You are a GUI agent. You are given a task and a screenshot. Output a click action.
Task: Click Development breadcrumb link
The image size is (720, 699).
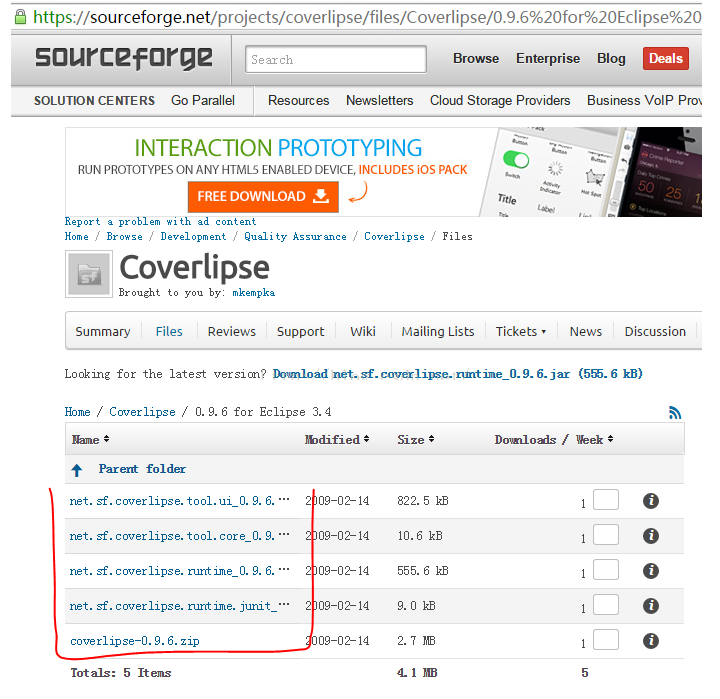click(x=193, y=237)
